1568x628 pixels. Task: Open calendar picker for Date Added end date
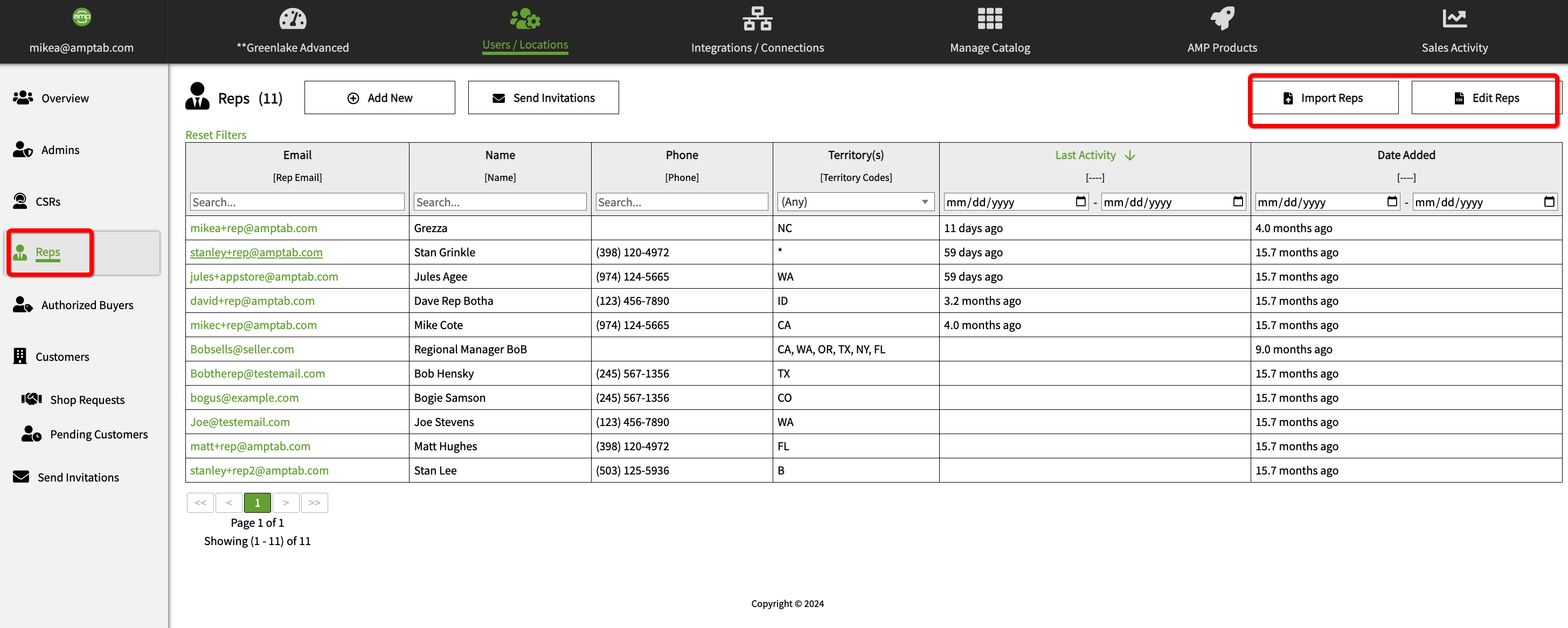[x=1549, y=201]
